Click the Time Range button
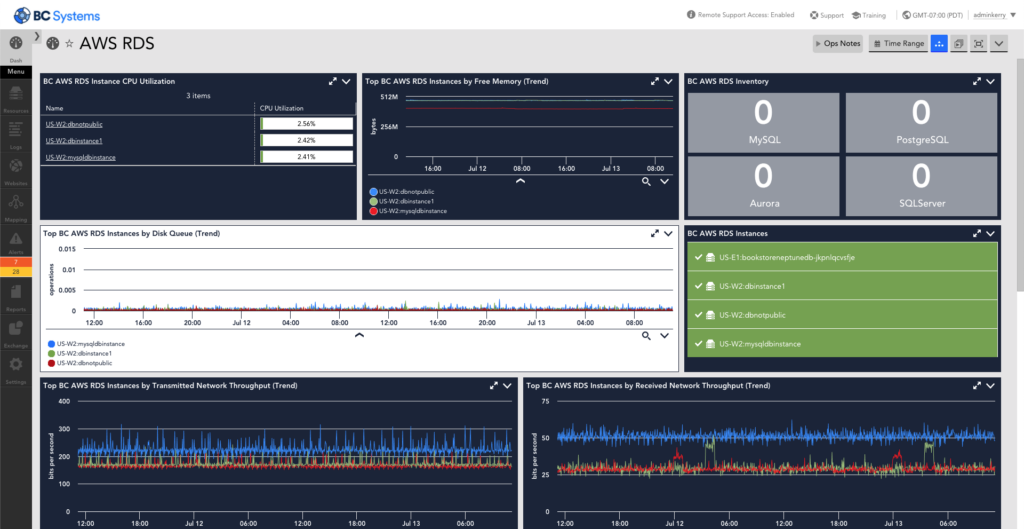Screen dimensions: 1024x529 (x=899, y=44)
